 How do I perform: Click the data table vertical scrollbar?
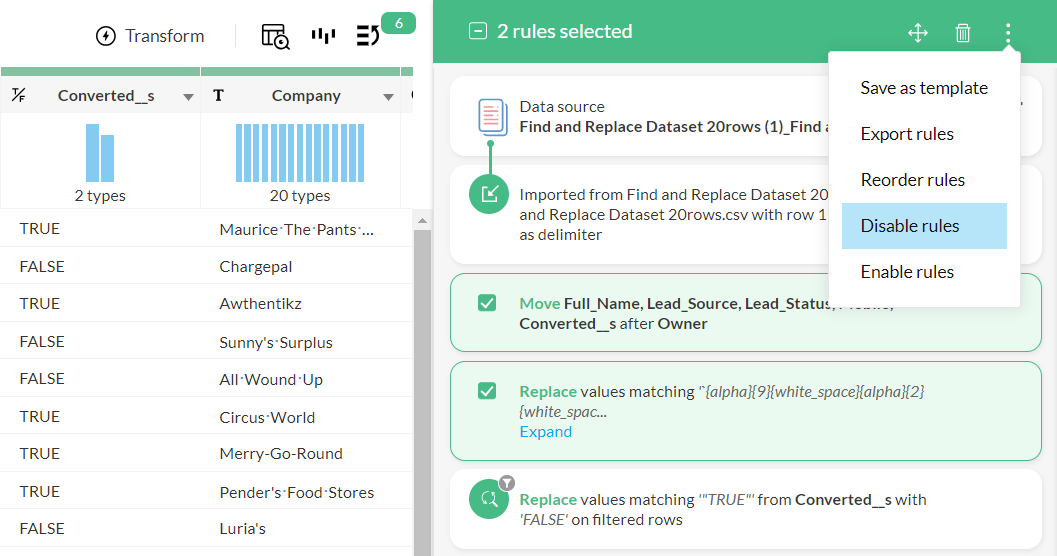(x=422, y=380)
